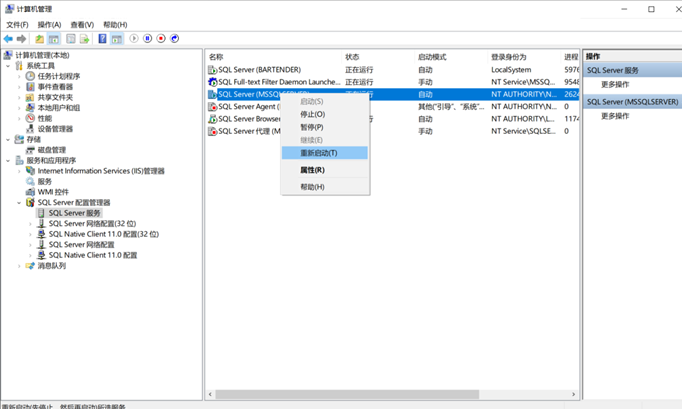This screenshot has width=682, height=409.
Task: Click the SQL Server 服务 header in actions pane
Action: click(633, 70)
